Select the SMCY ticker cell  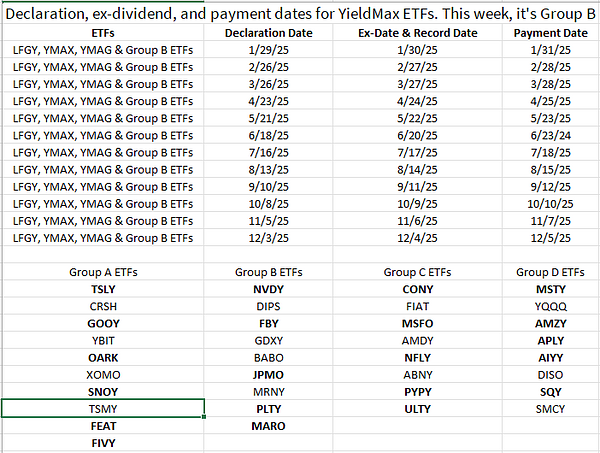(x=550, y=408)
